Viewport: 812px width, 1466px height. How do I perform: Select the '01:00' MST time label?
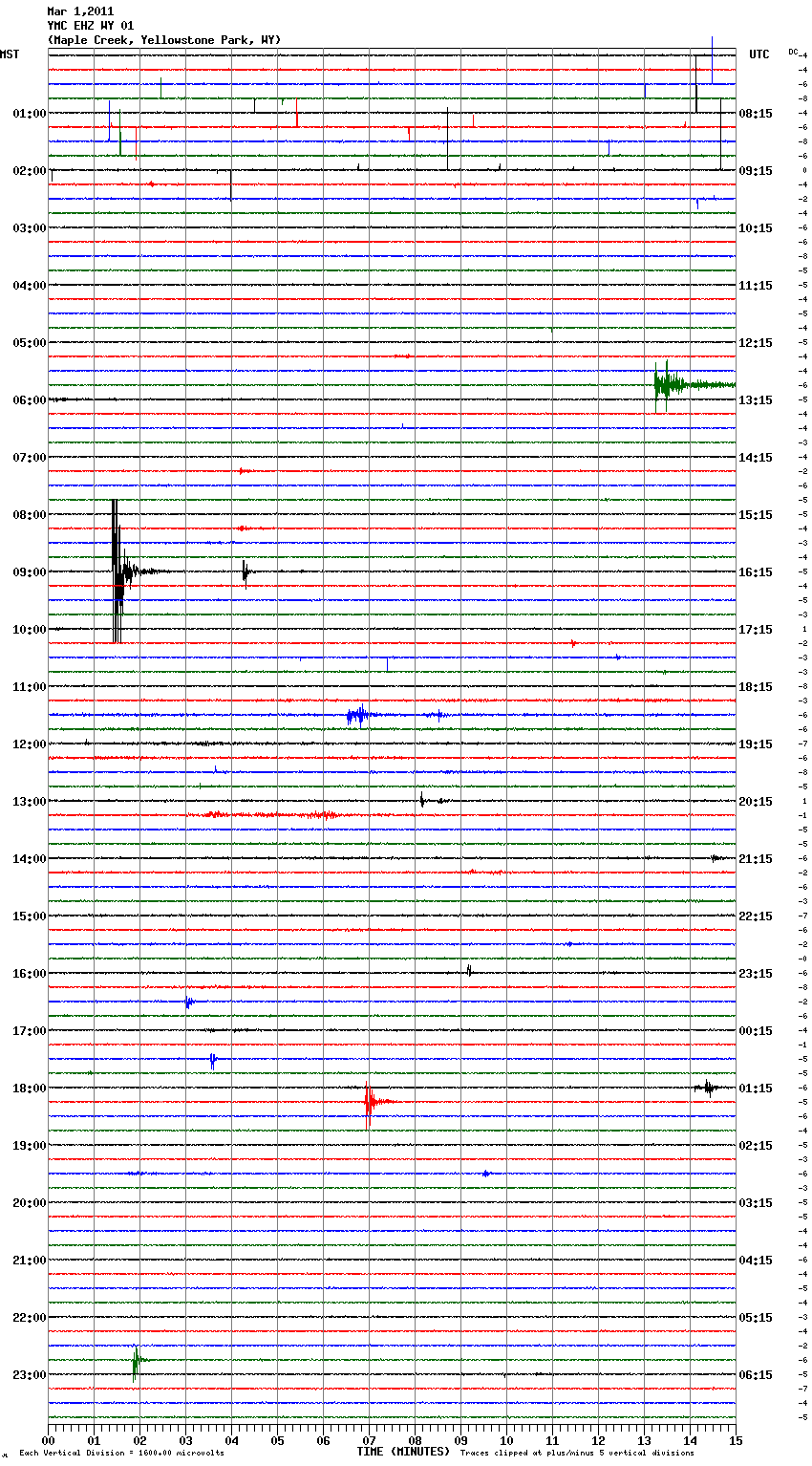pos(30,113)
